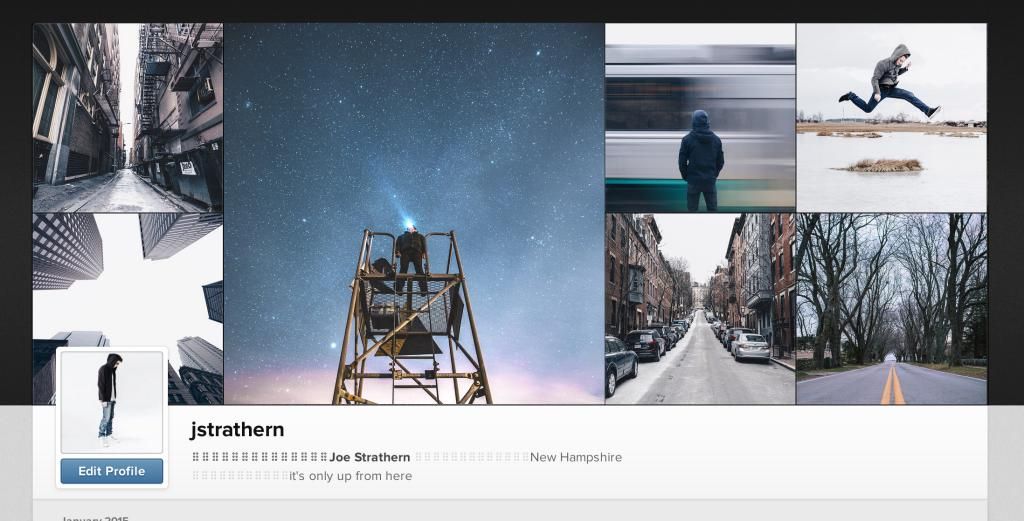
Task: Click the bio text "it's only up from here"
Action: 350,476
